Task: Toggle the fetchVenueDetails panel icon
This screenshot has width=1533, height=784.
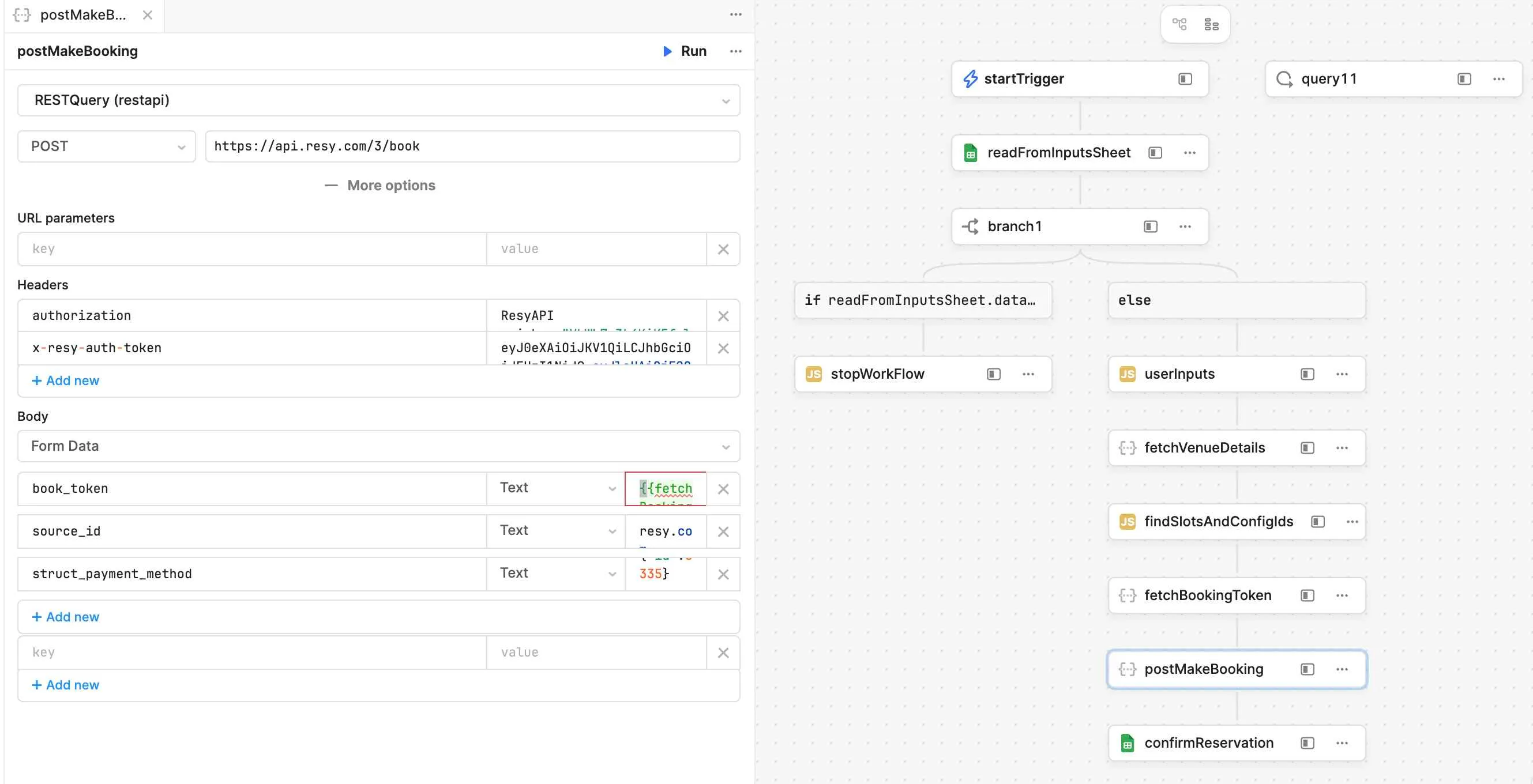Action: click(x=1307, y=448)
